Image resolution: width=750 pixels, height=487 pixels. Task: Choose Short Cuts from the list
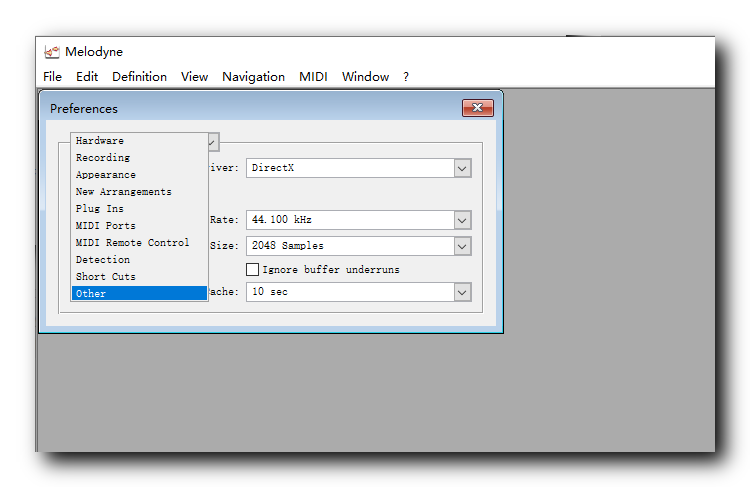139,277
